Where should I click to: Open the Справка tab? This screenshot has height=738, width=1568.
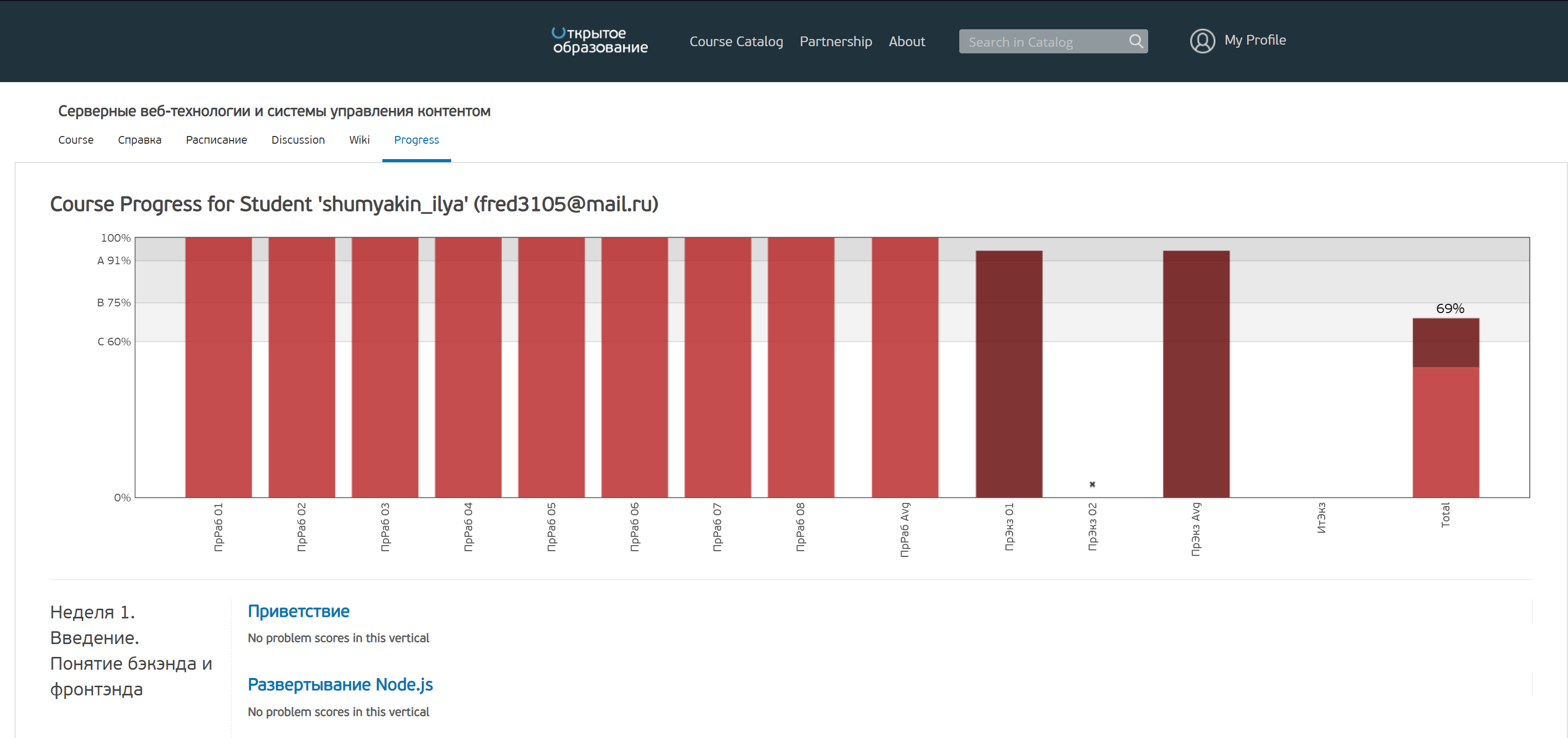(140, 140)
